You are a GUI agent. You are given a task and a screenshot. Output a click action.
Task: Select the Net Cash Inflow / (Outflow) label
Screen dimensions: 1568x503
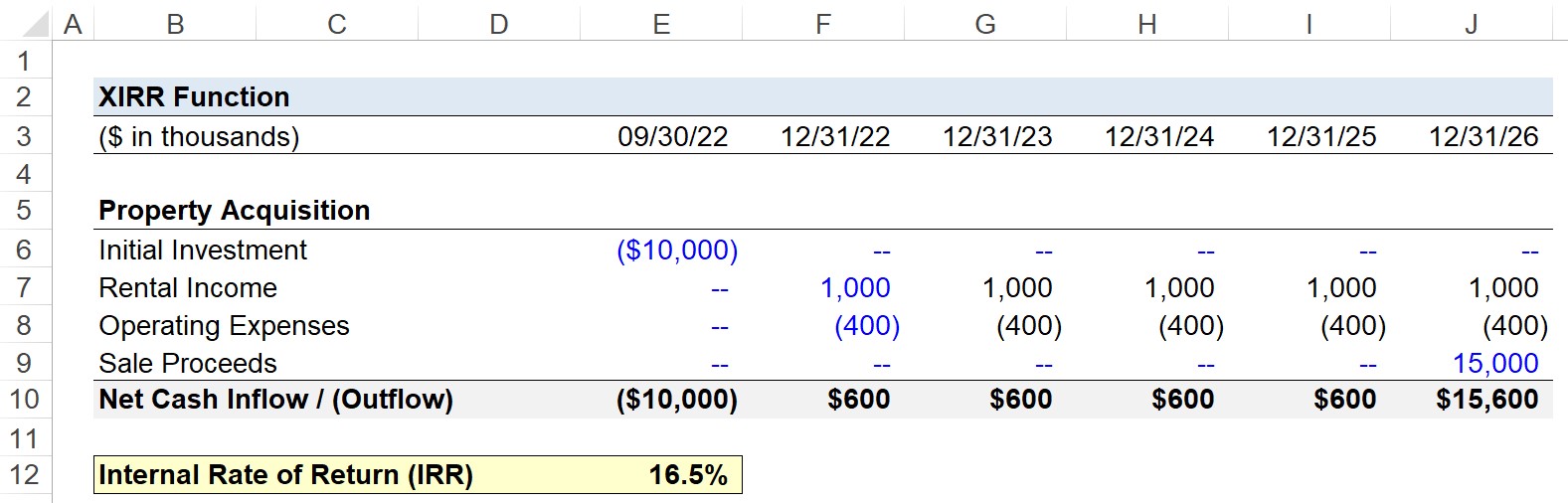(x=276, y=400)
